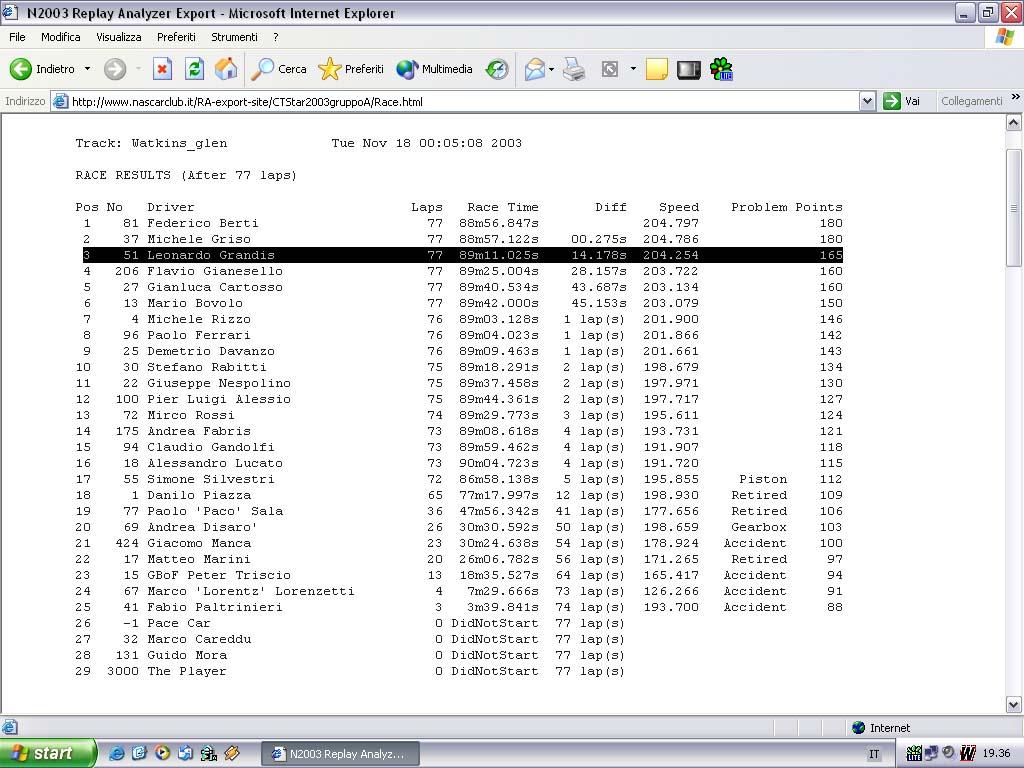Click the mail envelope toolbar icon
1024x768 pixels.
(534, 69)
